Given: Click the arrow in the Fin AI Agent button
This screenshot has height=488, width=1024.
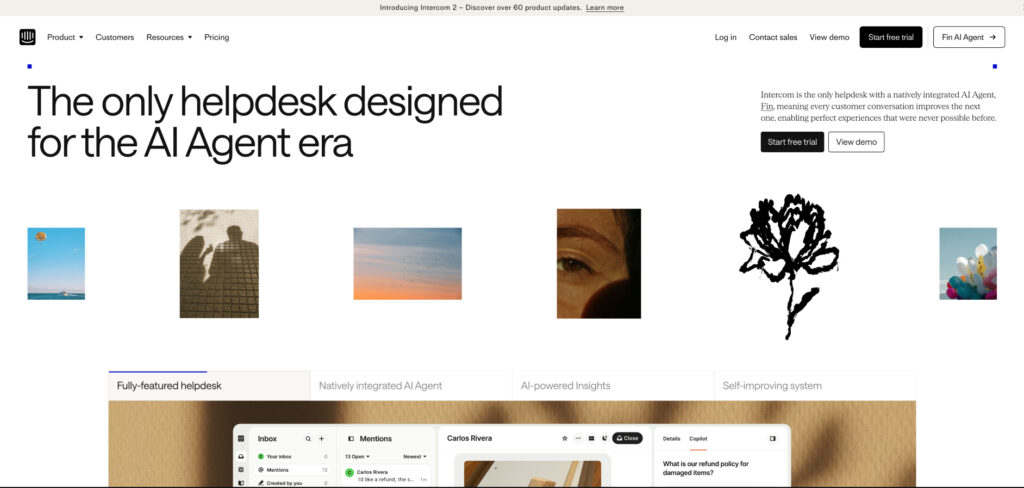Looking at the screenshot, I should click(993, 37).
